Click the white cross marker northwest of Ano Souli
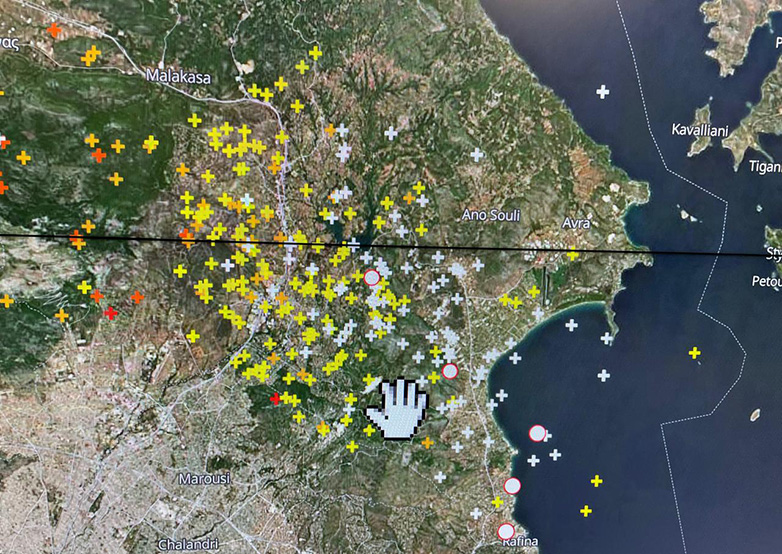This screenshot has width=782, height=554. (391, 132)
